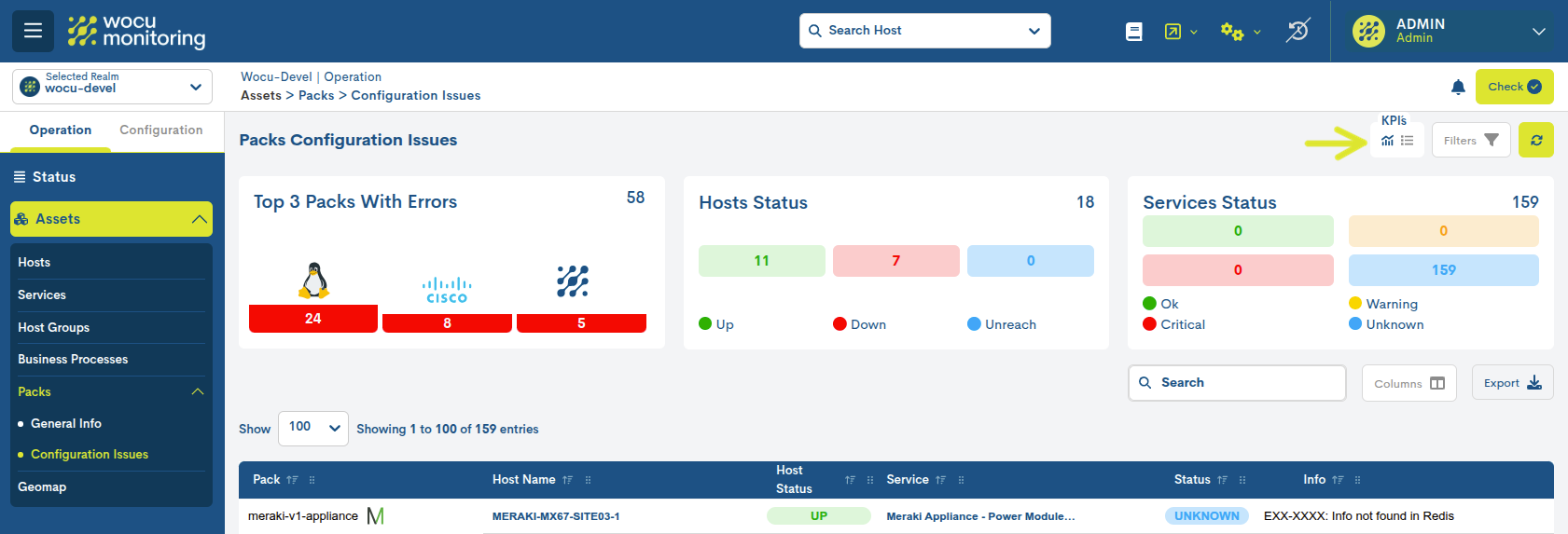Click the Linux penguin pack icon
This screenshot has width=1568, height=534.
[x=313, y=280]
